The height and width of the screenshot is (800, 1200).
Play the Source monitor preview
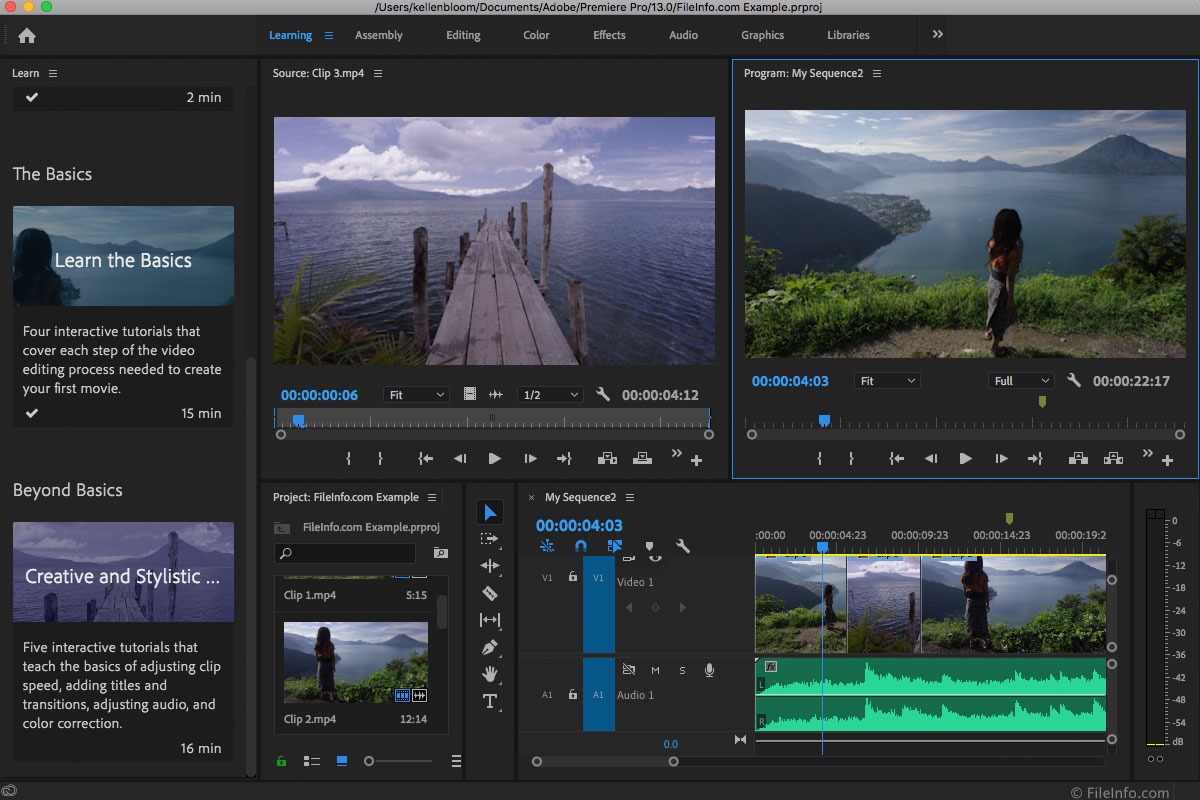(494, 458)
